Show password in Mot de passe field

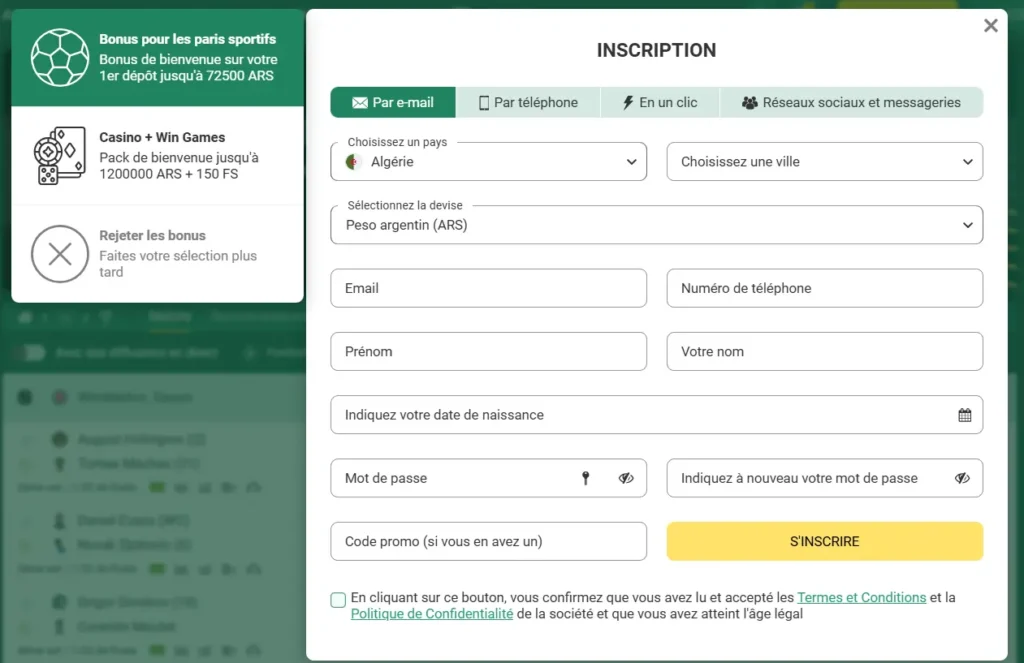626,478
